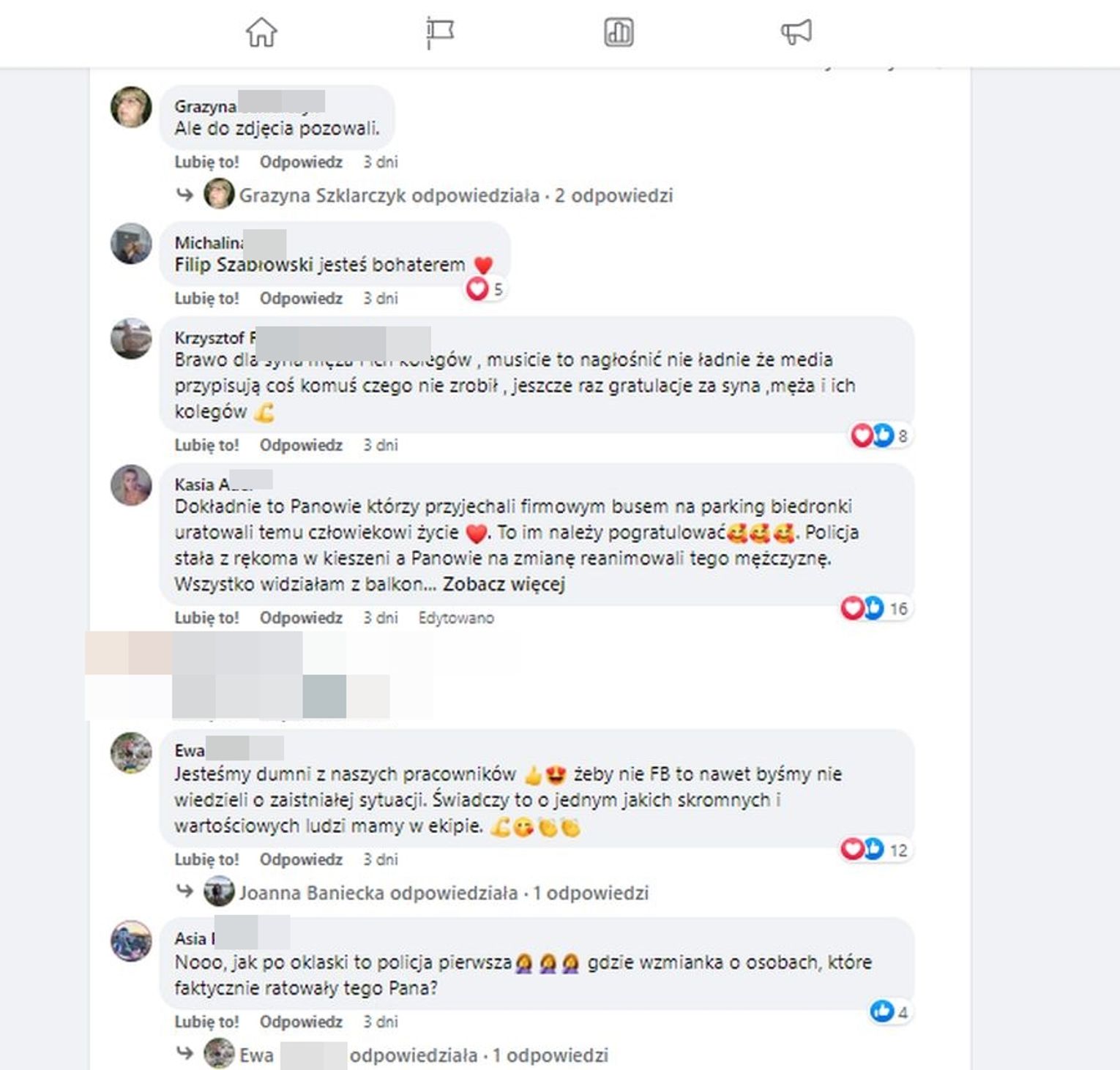Show the Edytowano history on Kasia's comment

pyautogui.click(x=456, y=618)
